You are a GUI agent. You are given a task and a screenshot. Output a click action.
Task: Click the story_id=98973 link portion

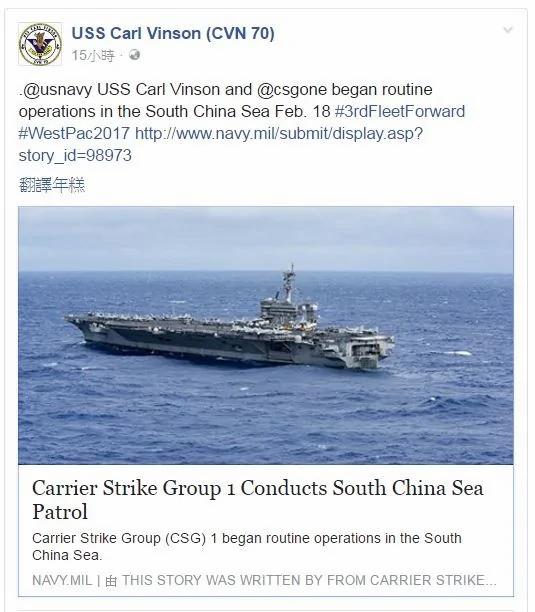(75, 156)
